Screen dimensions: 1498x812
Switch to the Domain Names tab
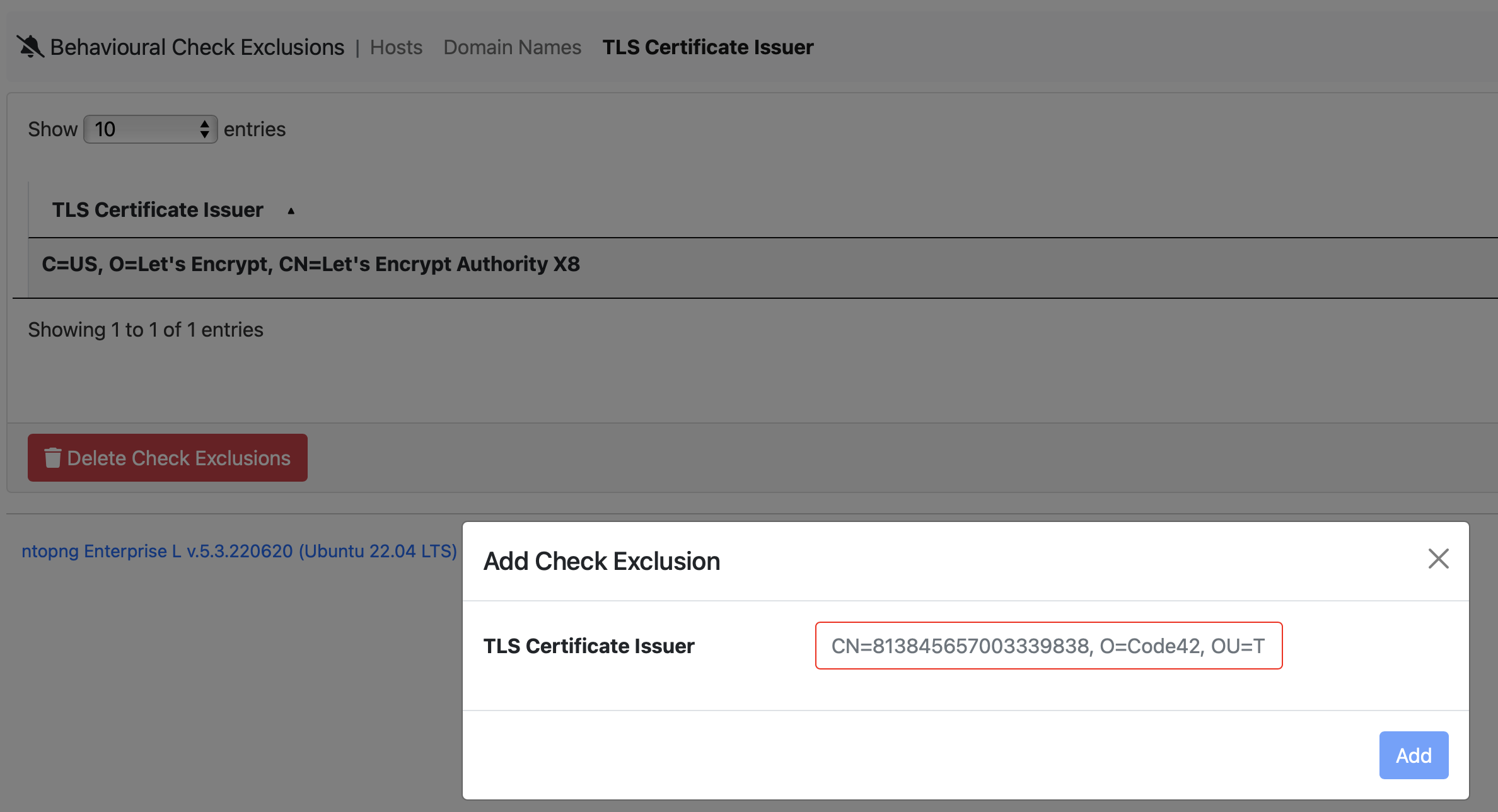(511, 47)
